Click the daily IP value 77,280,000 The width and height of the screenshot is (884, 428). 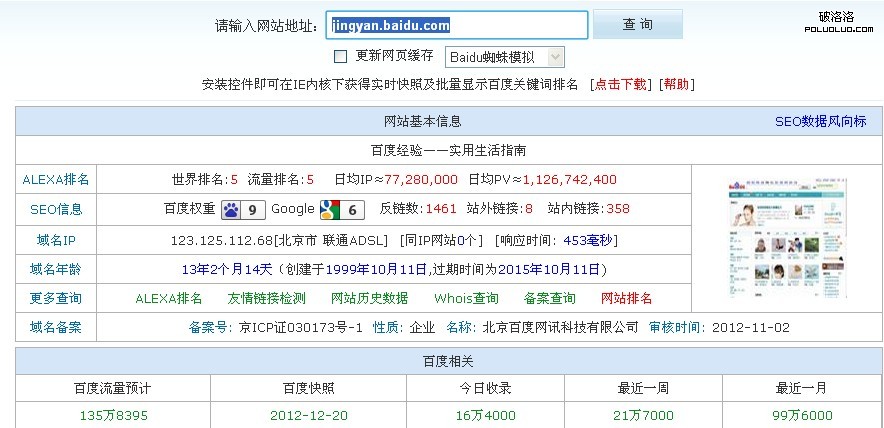pos(421,180)
